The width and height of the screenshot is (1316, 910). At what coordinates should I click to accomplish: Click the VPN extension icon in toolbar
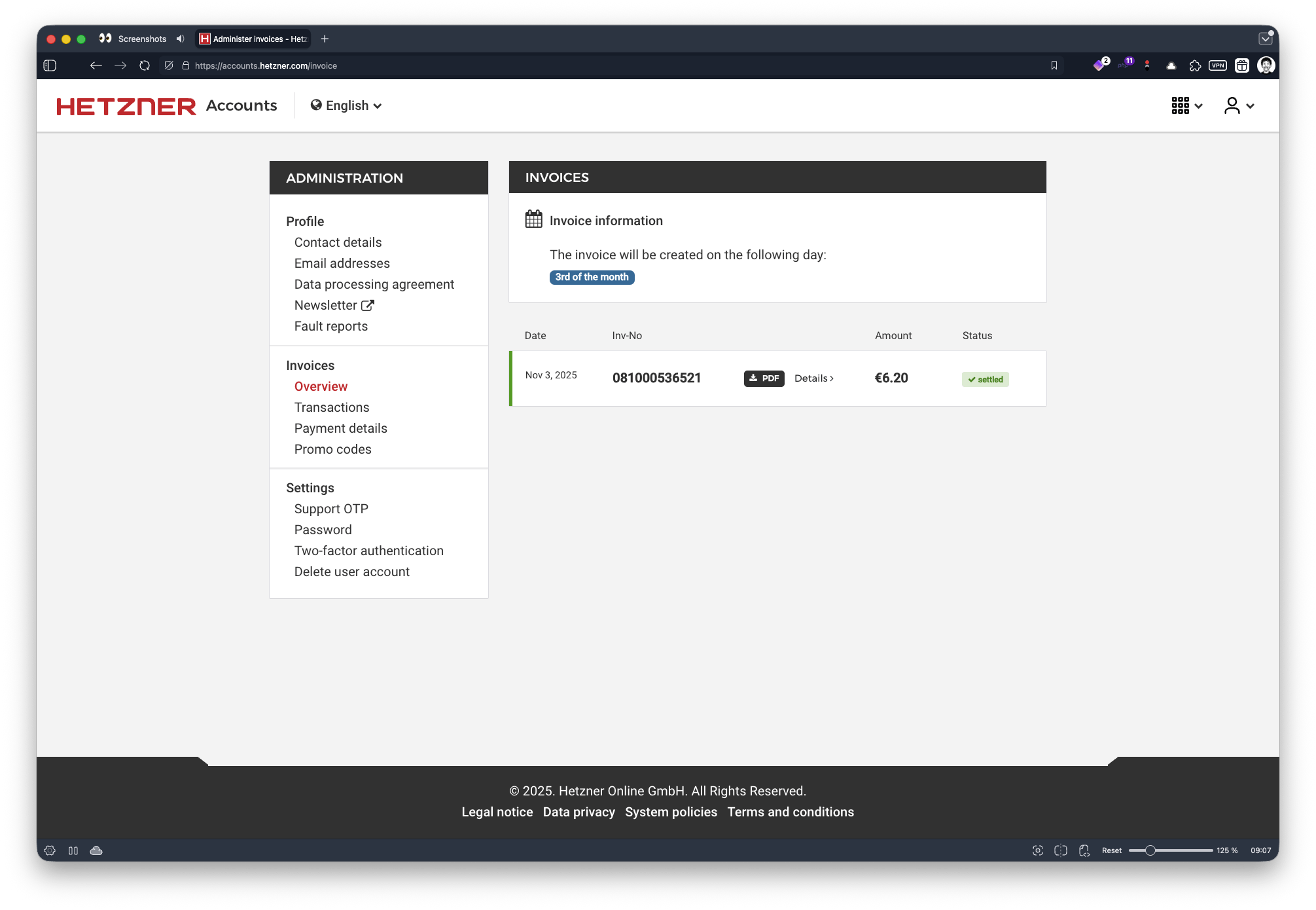click(x=1217, y=65)
